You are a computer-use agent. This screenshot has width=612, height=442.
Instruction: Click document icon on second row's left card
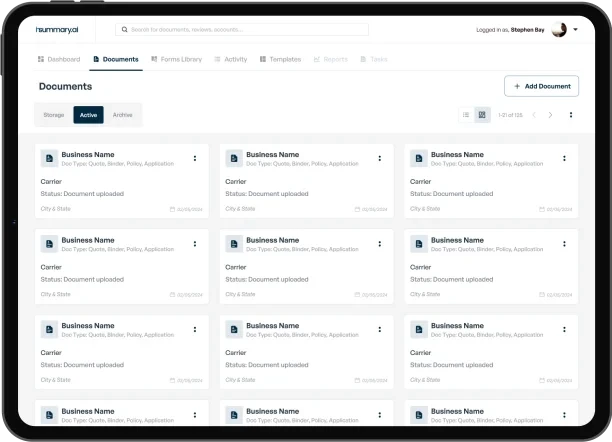pyautogui.click(x=49, y=244)
